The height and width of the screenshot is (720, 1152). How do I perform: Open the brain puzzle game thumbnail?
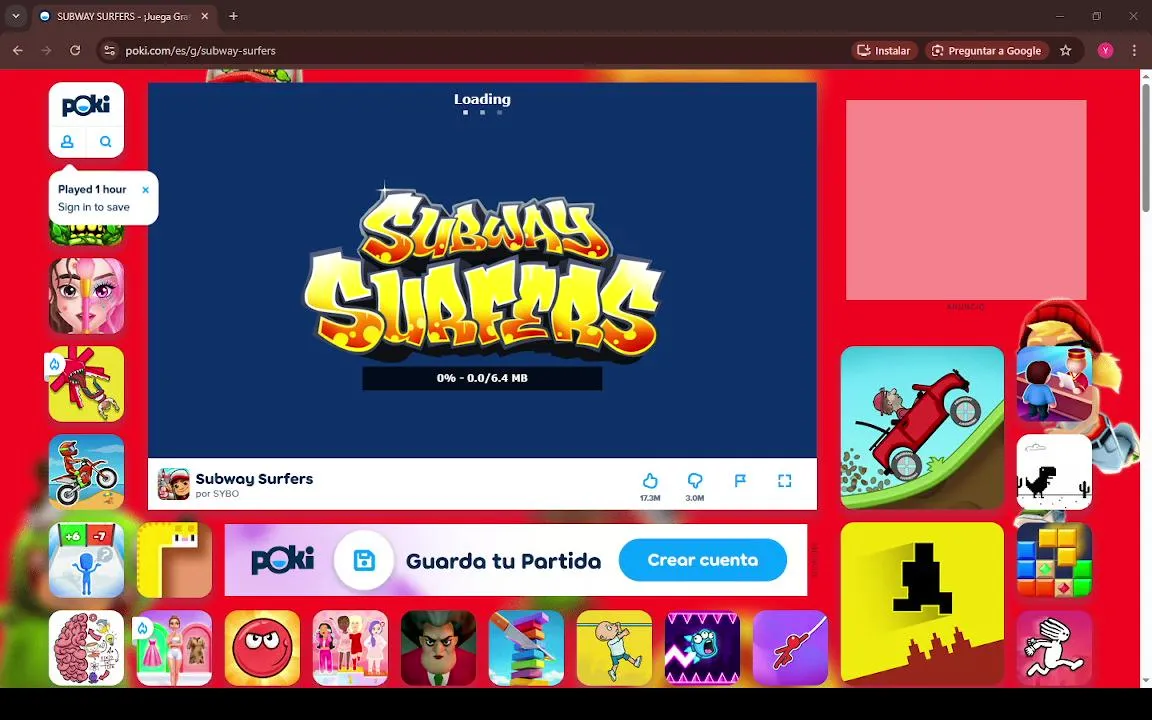click(x=86, y=648)
